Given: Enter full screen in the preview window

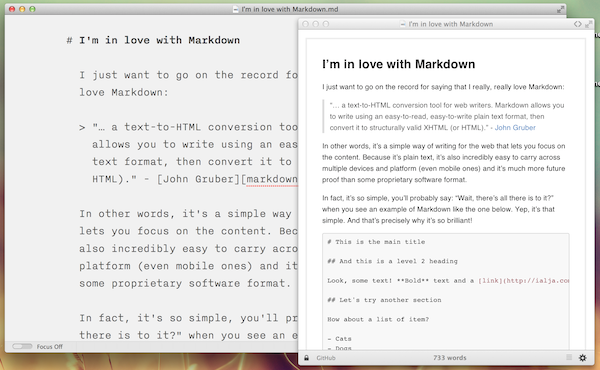Looking at the screenshot, I should (589, 24).
